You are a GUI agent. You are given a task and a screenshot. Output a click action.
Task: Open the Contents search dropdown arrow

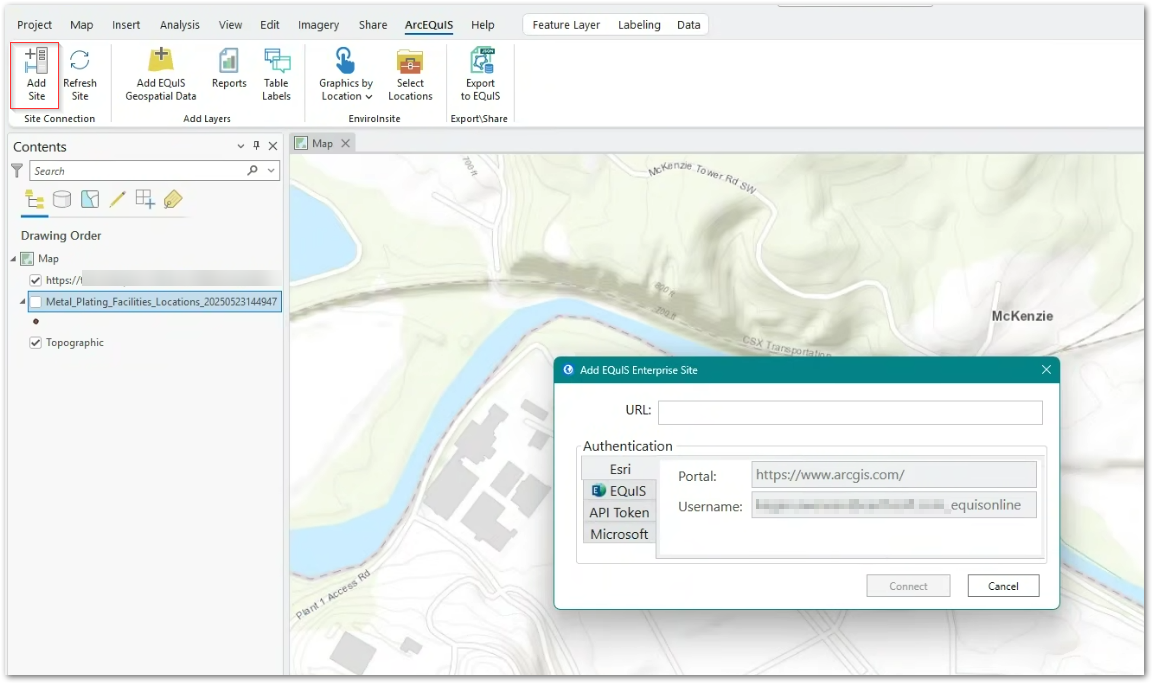point(269,171)
